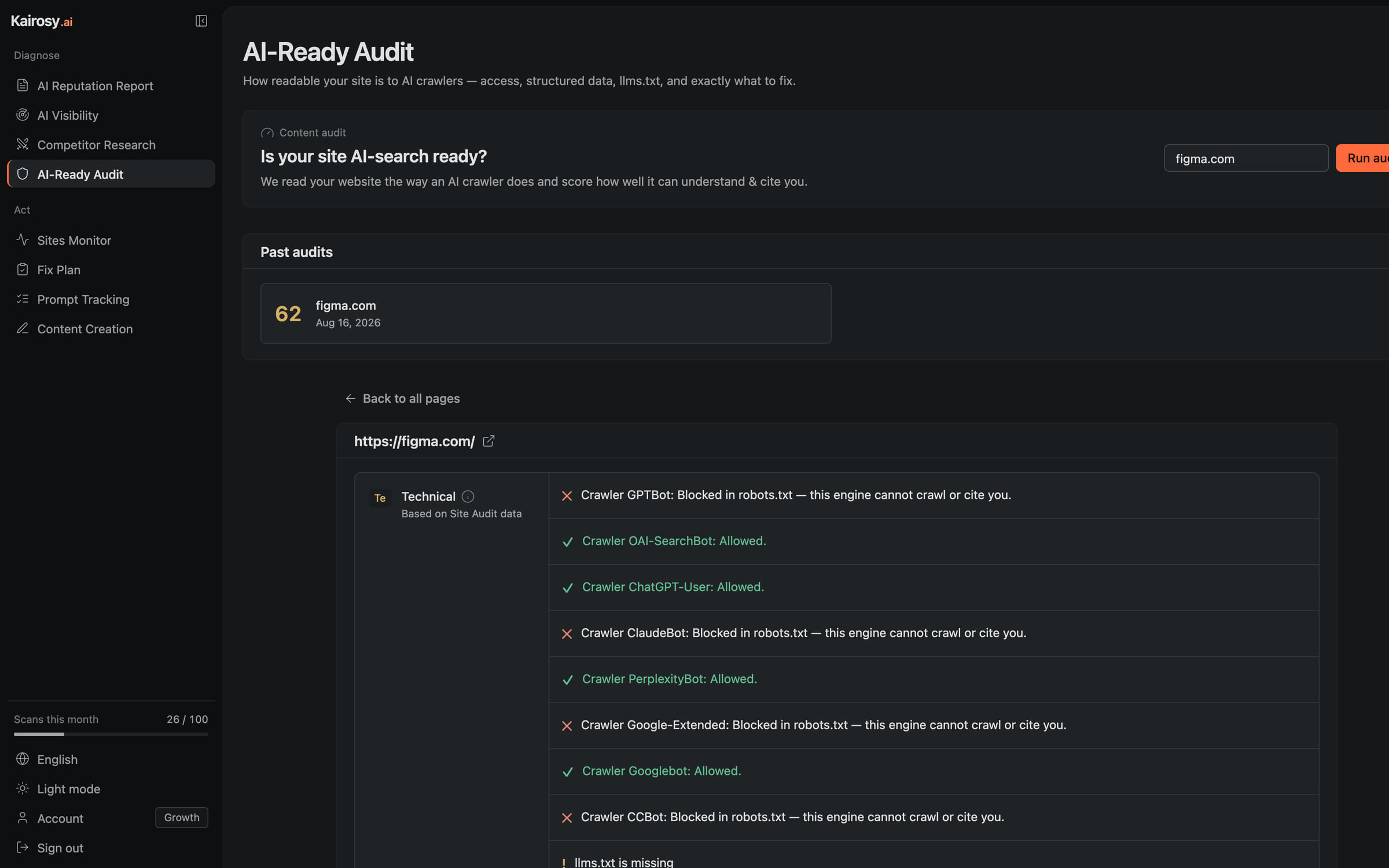Click Based on Site Audit data text
This screenshot has width=1389, height=868.
click(x=461, y=513)
